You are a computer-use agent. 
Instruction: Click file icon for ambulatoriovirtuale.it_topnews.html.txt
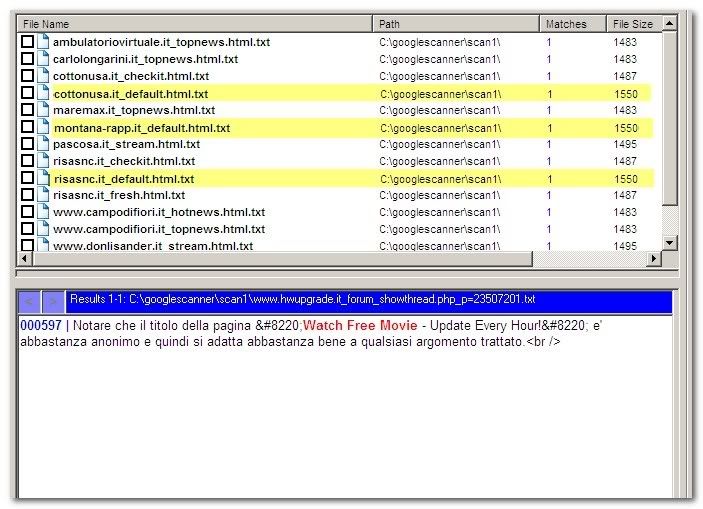[x=43, y=42]
